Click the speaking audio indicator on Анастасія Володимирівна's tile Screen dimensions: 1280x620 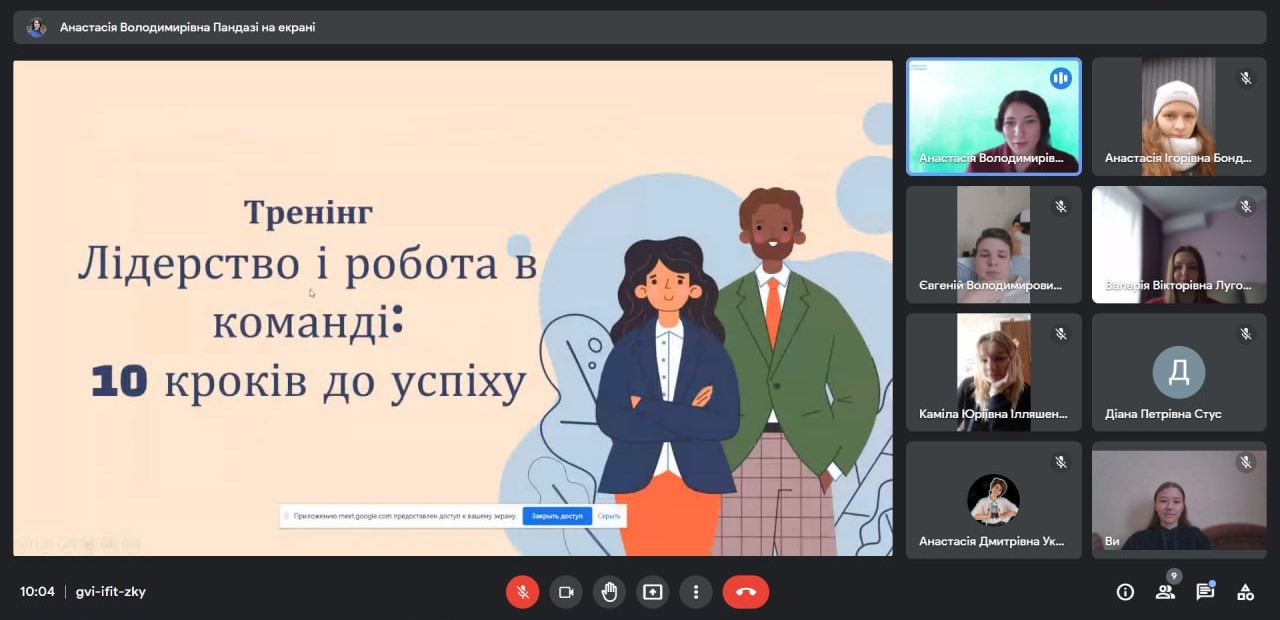pos(1060,78)
